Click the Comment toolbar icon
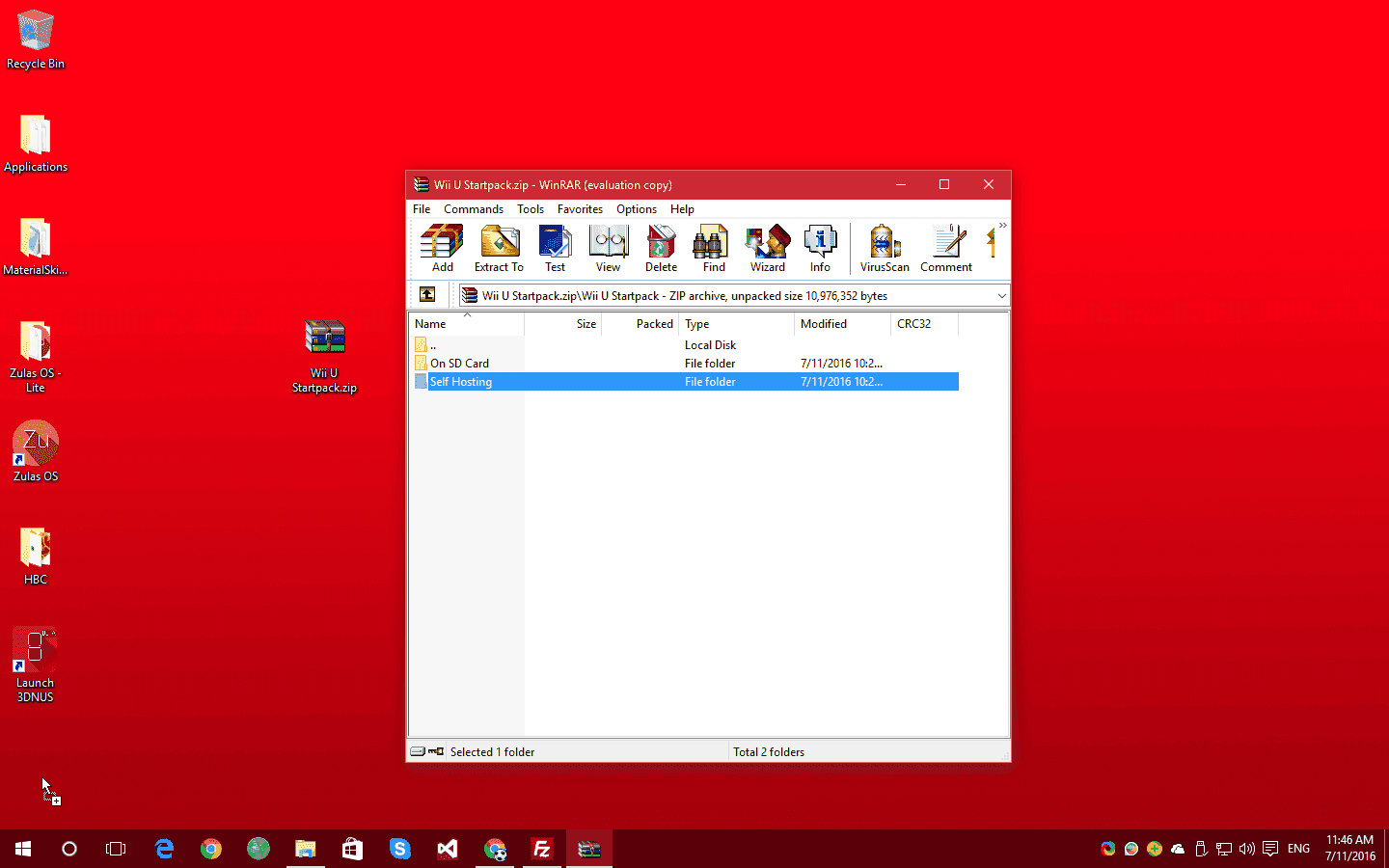1389x868 pixels. coord(946,248)
